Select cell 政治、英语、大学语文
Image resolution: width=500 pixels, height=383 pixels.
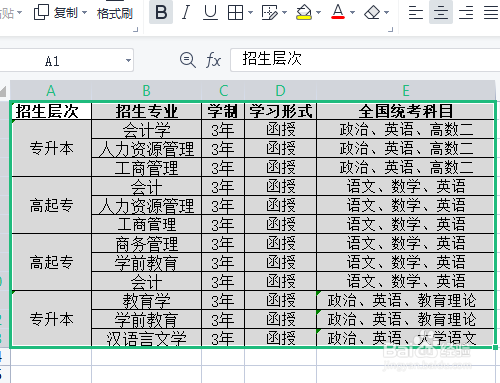point(406,338)
